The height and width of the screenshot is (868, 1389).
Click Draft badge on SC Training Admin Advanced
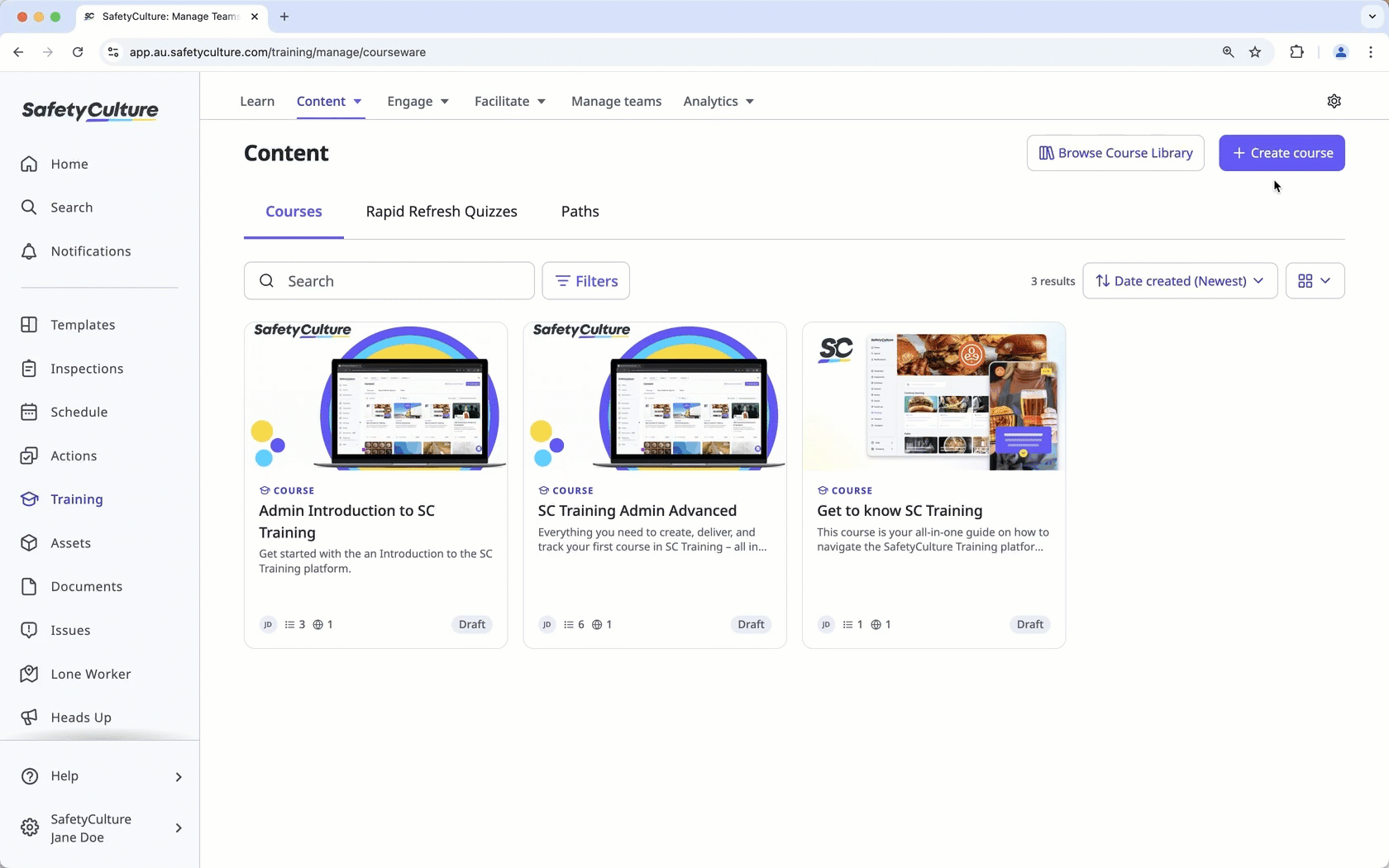pos(751,625)
